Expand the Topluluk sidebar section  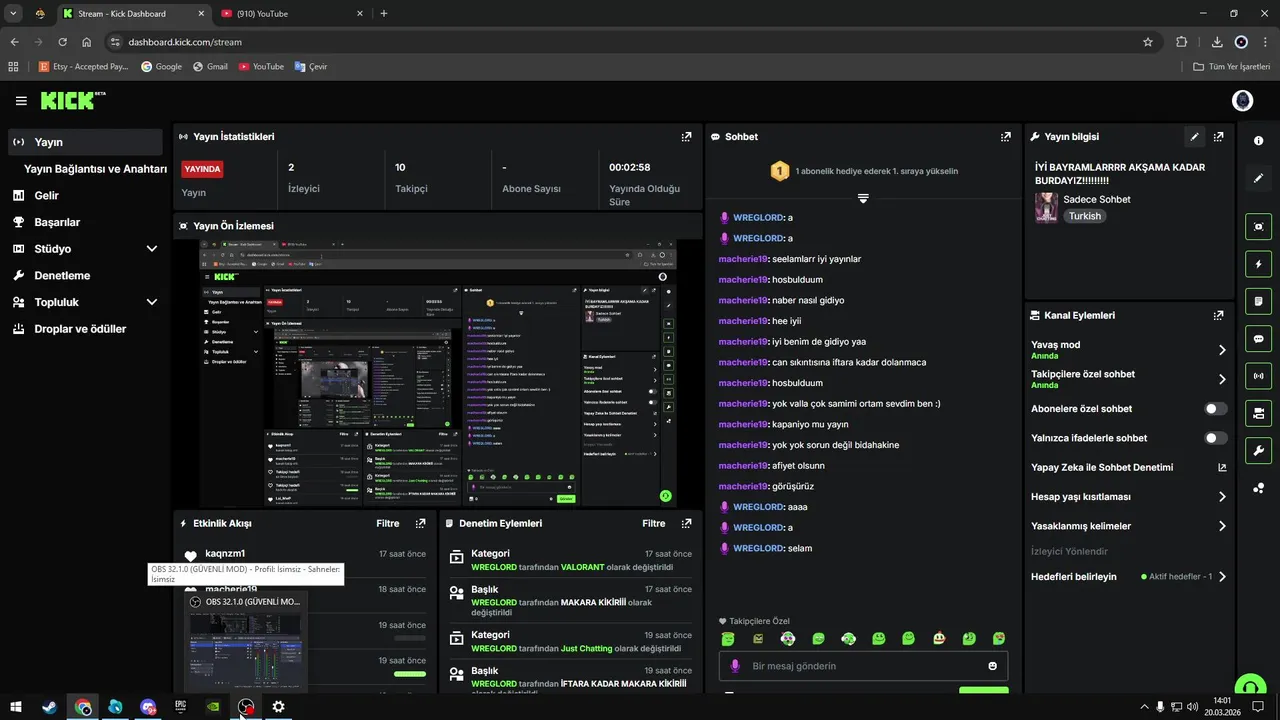[x=152, y=302]
